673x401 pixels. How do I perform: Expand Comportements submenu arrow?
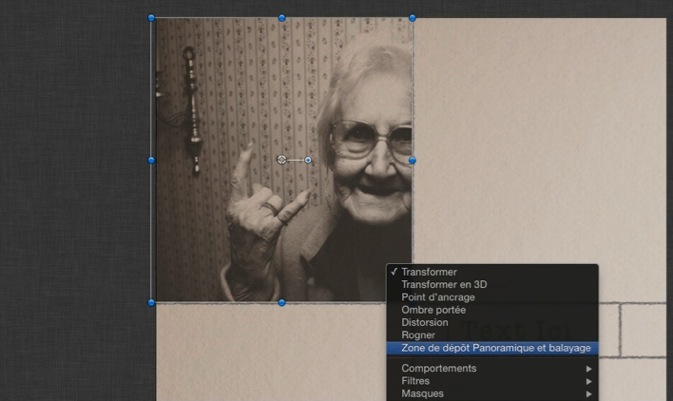pos(589,369)
